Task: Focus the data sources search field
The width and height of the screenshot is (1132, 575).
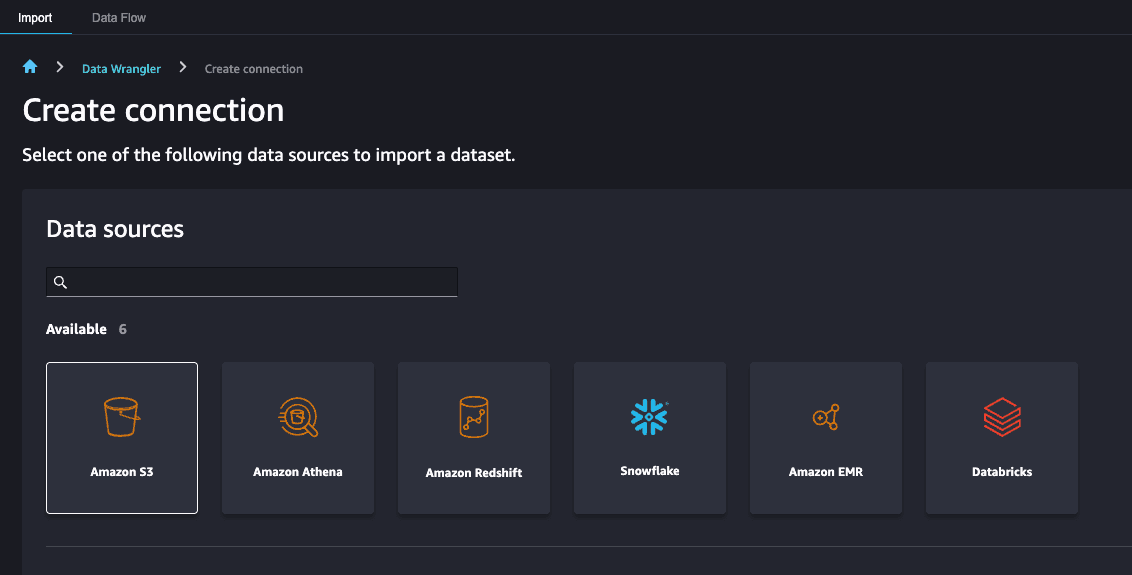Action: tap(252, 282)
